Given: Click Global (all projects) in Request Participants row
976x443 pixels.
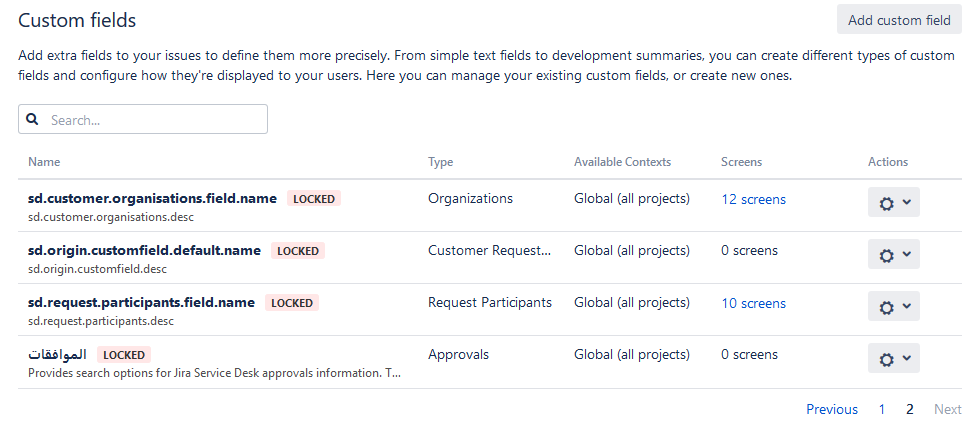Looking at the screenshot, I should [x=632, y=302].
